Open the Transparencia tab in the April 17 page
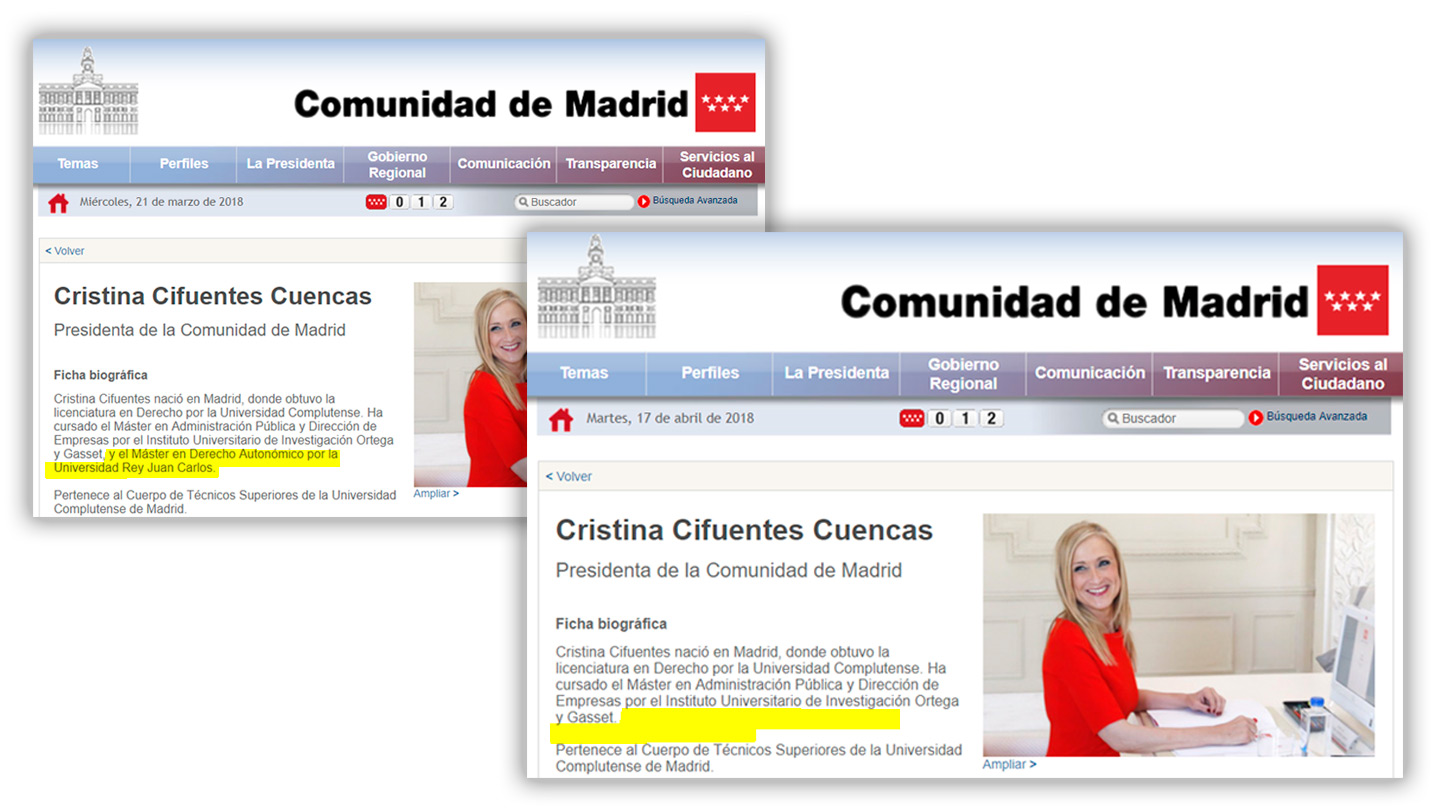 click(1216, 373)
